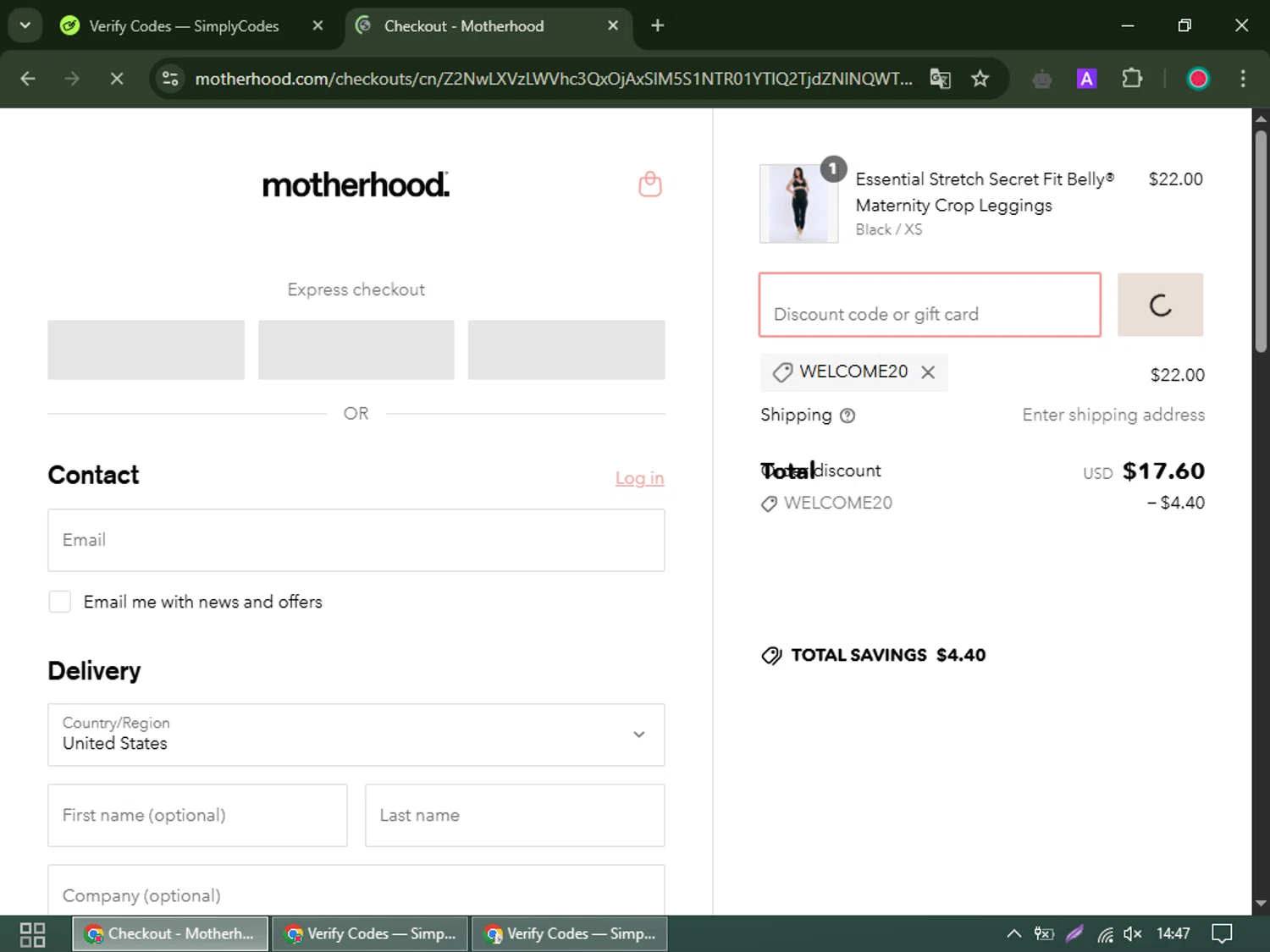Click the – $4.40 discount amount
1270x952 pixels.
point(1176,503)
